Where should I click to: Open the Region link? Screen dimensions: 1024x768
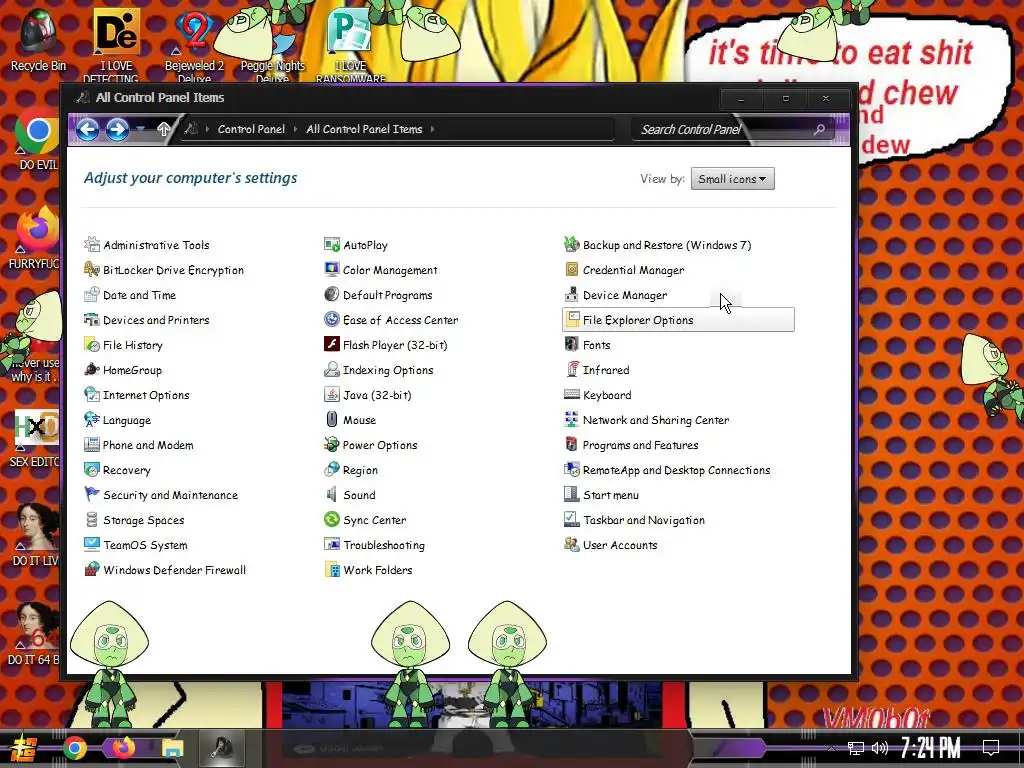point(360,470)
